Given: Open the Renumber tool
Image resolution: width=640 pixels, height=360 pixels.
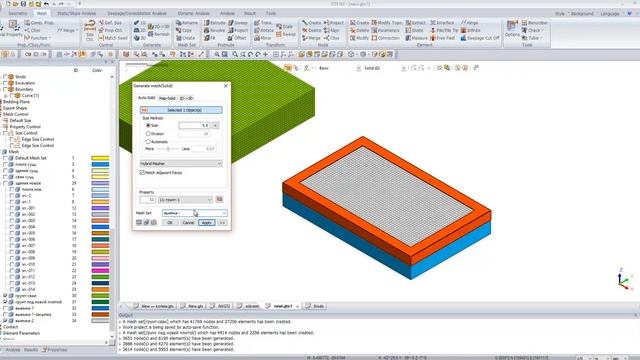Looking at the screenshot, I should 535,23.
